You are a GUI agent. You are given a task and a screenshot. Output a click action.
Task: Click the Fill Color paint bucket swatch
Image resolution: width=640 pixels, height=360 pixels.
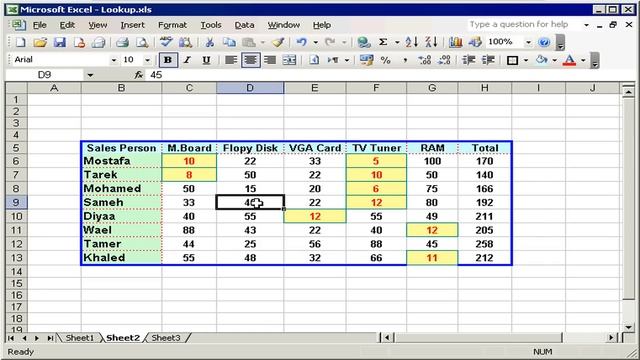(x=541, y=60)
